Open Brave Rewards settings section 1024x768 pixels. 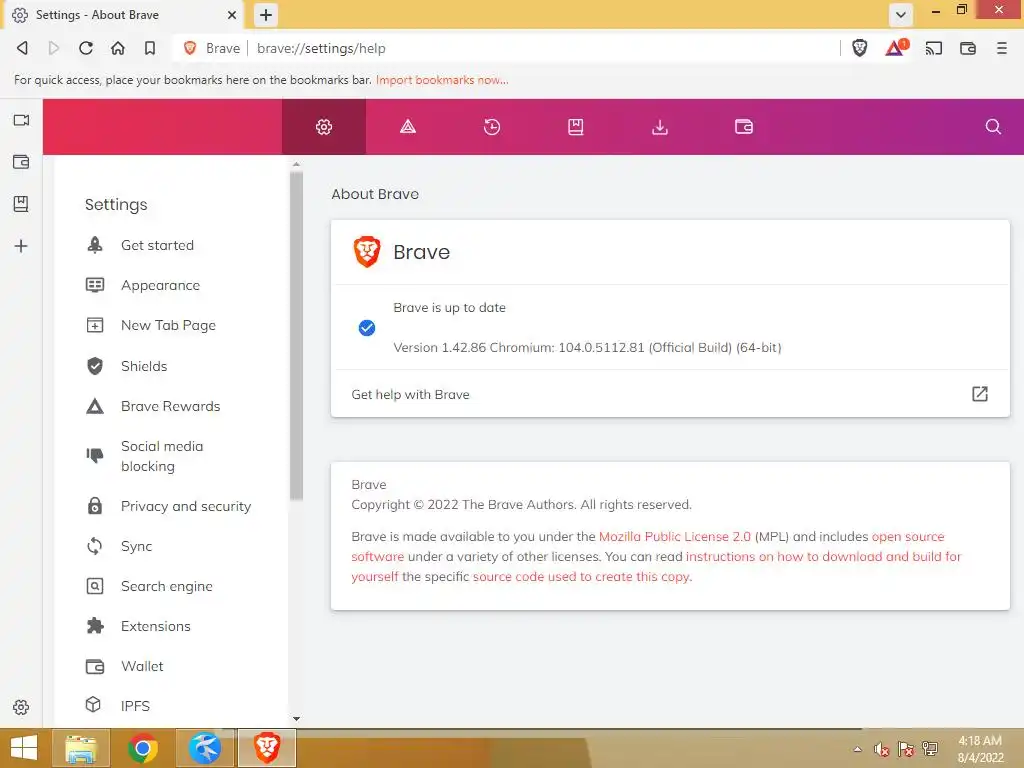pos(171,406)
